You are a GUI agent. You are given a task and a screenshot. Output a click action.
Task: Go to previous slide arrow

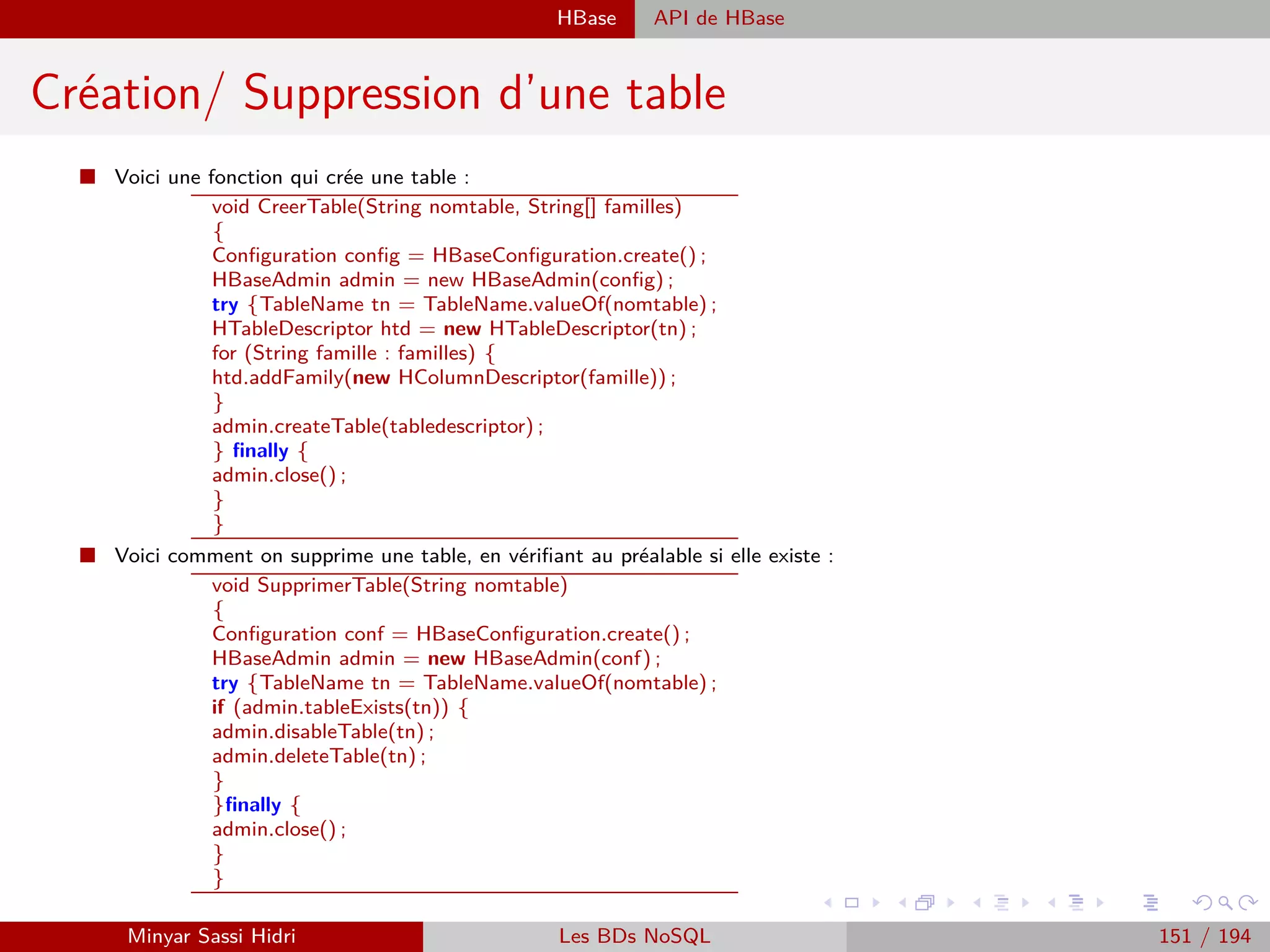point(828,903)
